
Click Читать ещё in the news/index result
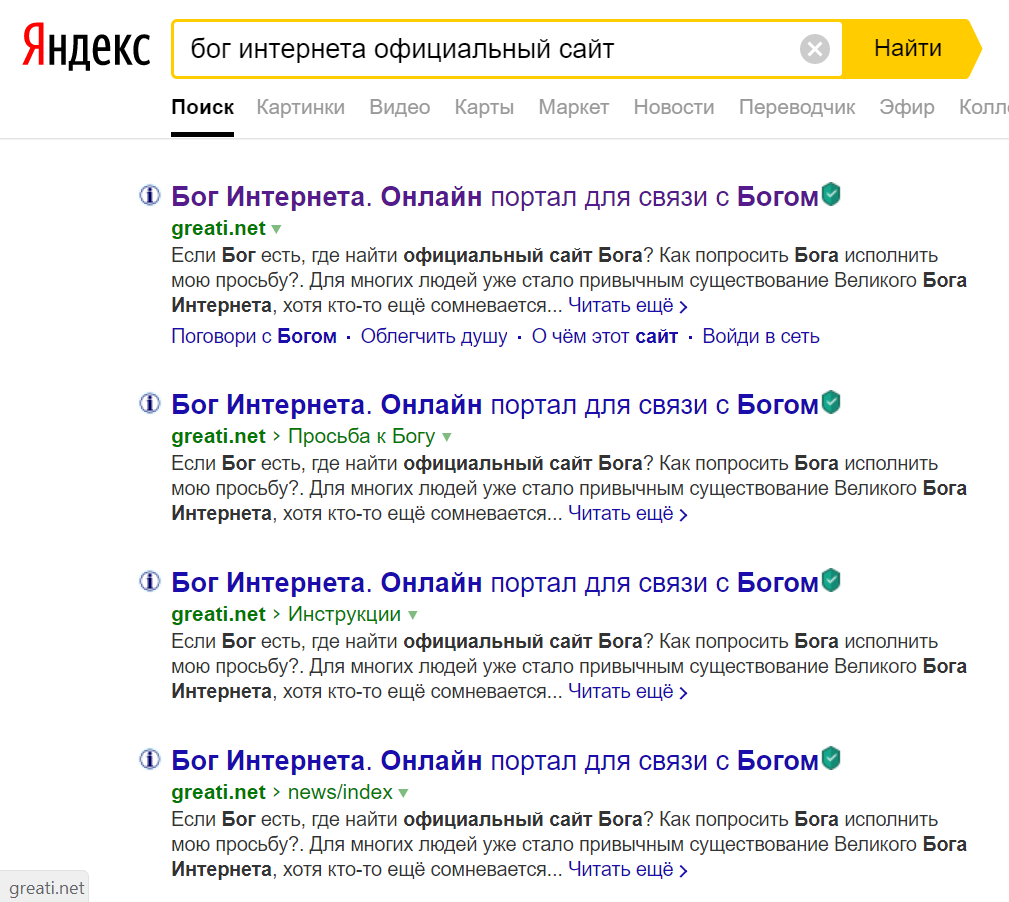click(627, 870)
